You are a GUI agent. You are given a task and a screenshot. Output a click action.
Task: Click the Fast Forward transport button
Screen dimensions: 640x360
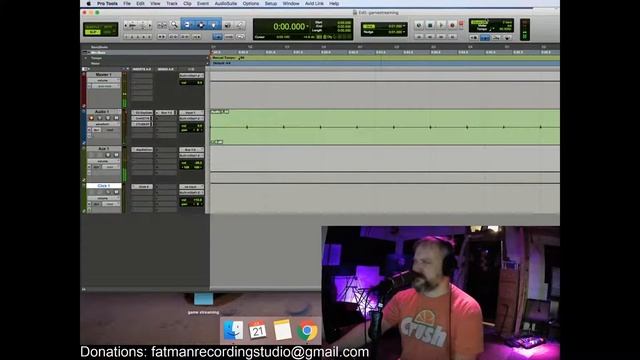click(441, 37)
